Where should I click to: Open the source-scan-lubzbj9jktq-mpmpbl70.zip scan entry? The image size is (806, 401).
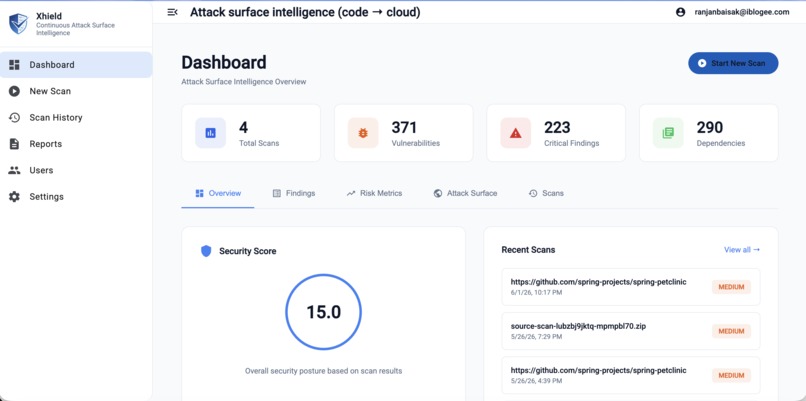coord(631,331)
